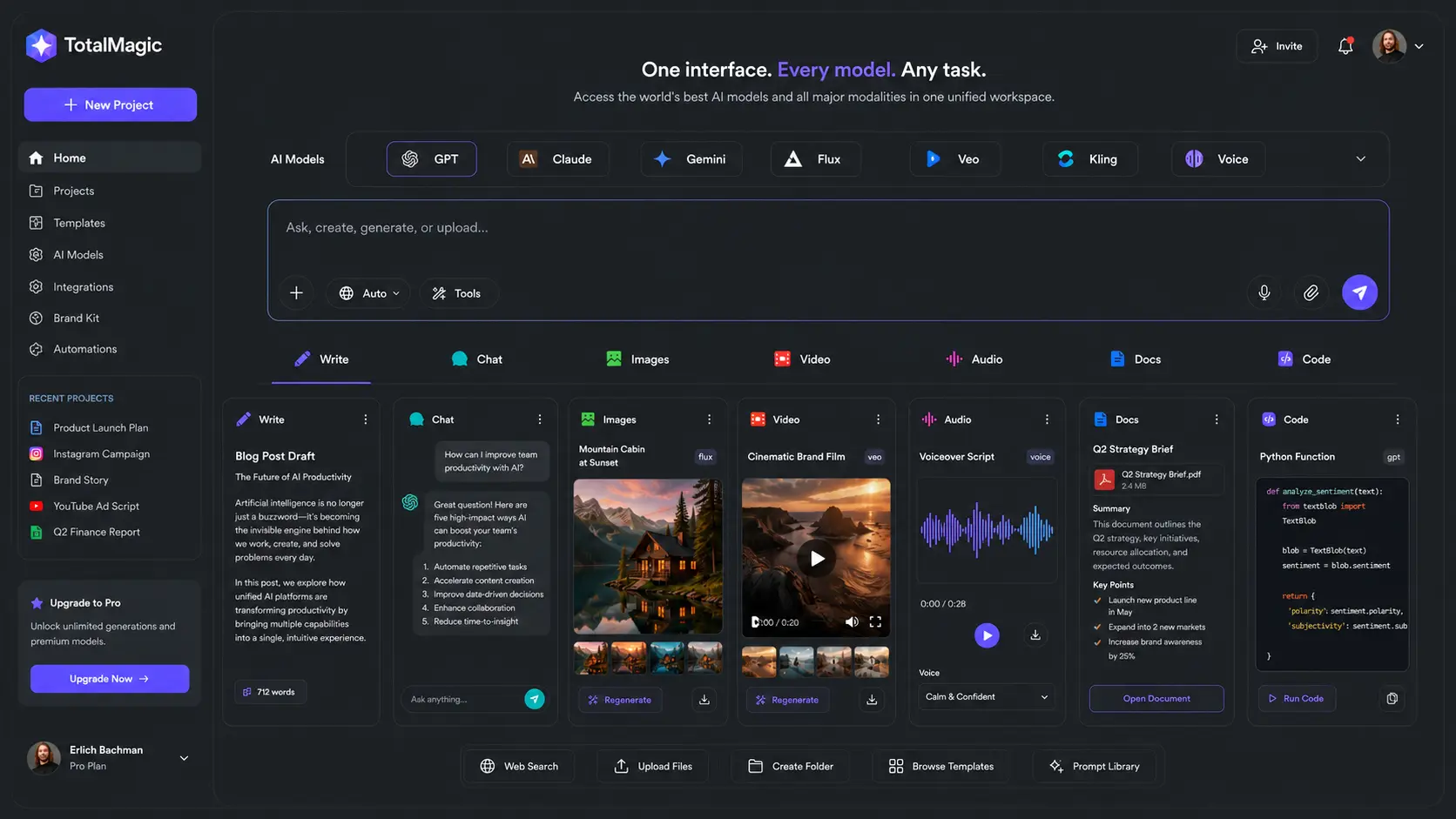Enter fullscreen on the brand film video
Image resolution: width=1456 pixels, height=819 pixels.
click(875, 622)
